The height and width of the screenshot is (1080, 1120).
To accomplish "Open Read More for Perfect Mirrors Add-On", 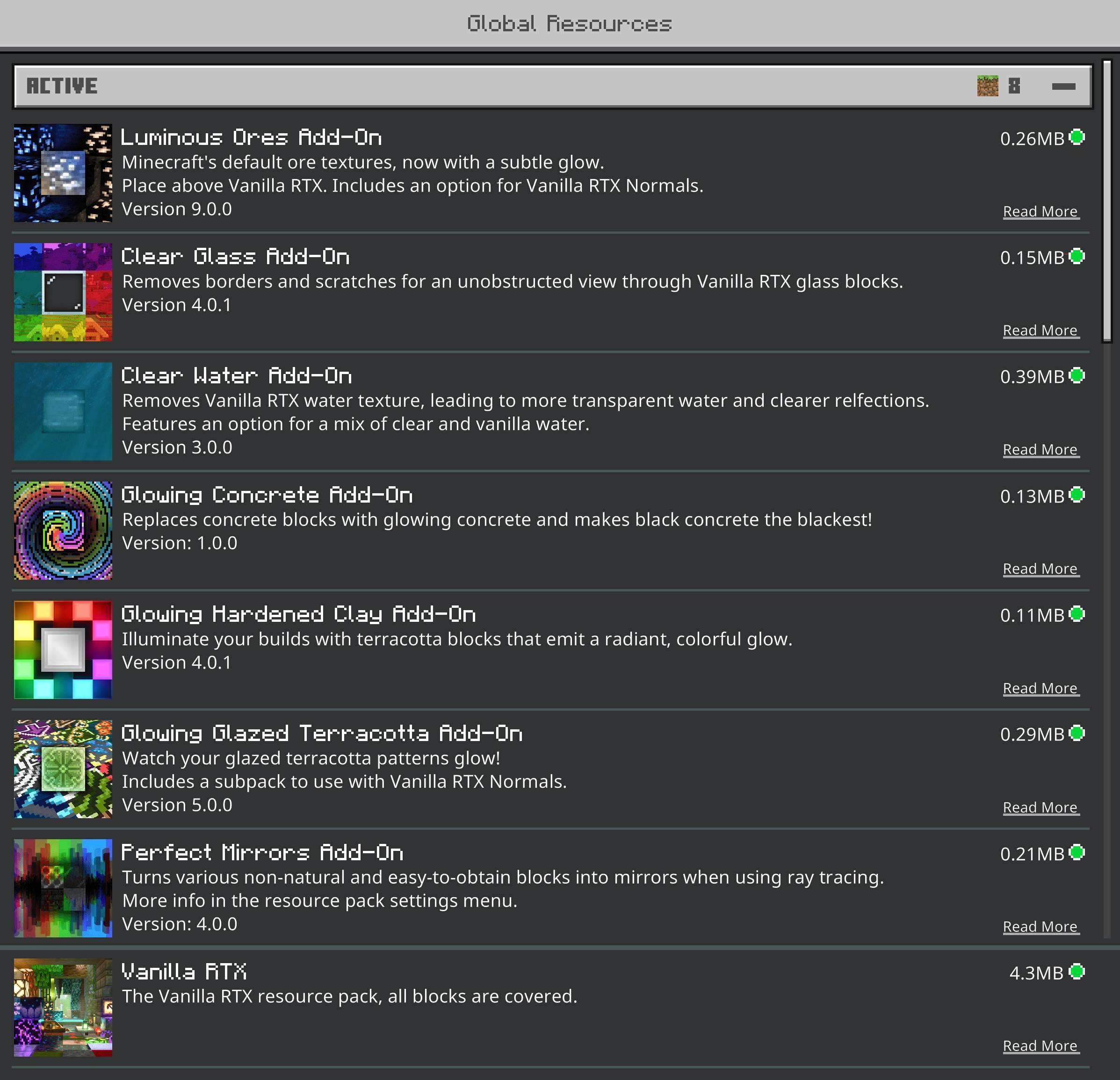I will [1040, 926].
